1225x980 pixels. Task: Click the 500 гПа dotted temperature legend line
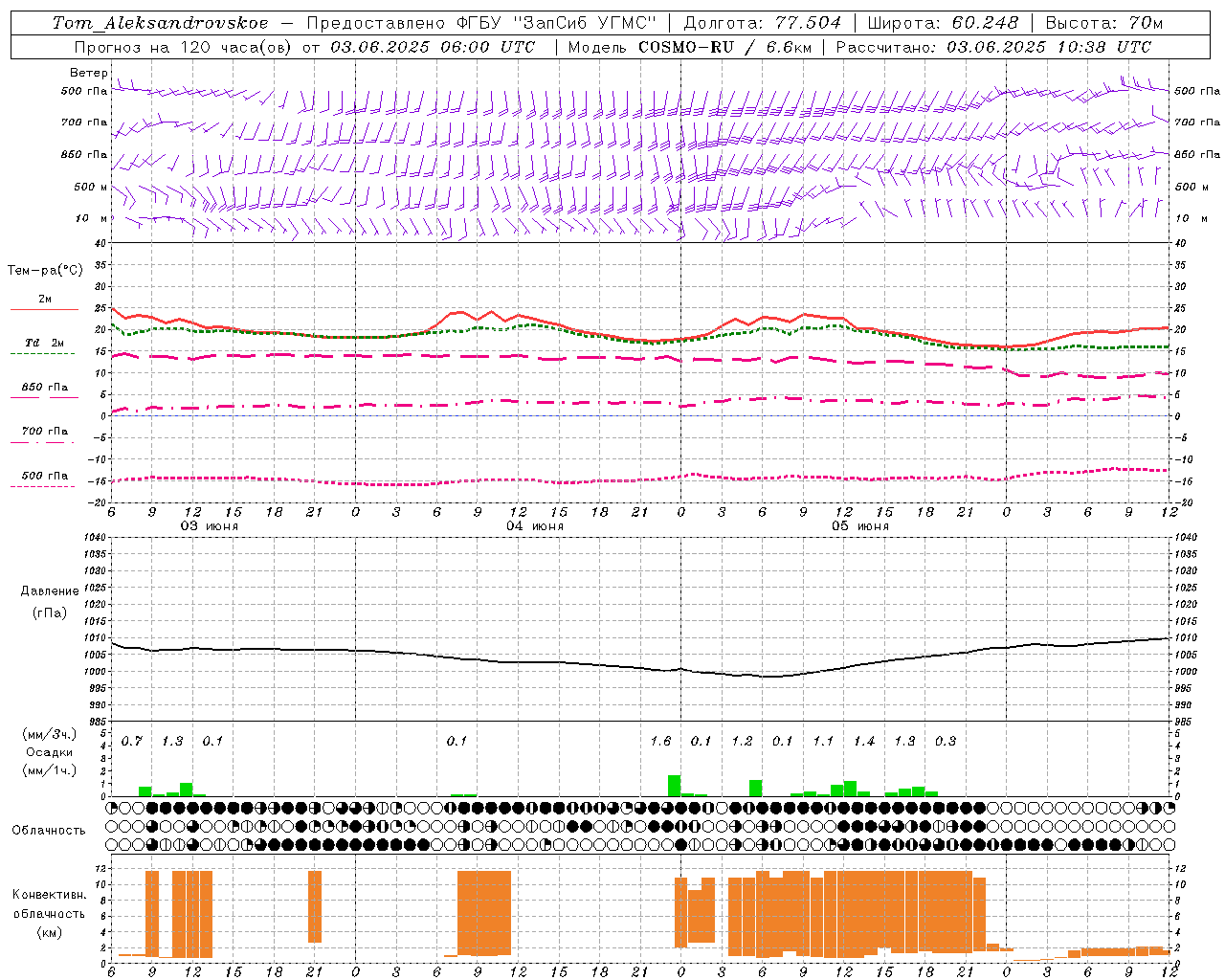(42, 486)
